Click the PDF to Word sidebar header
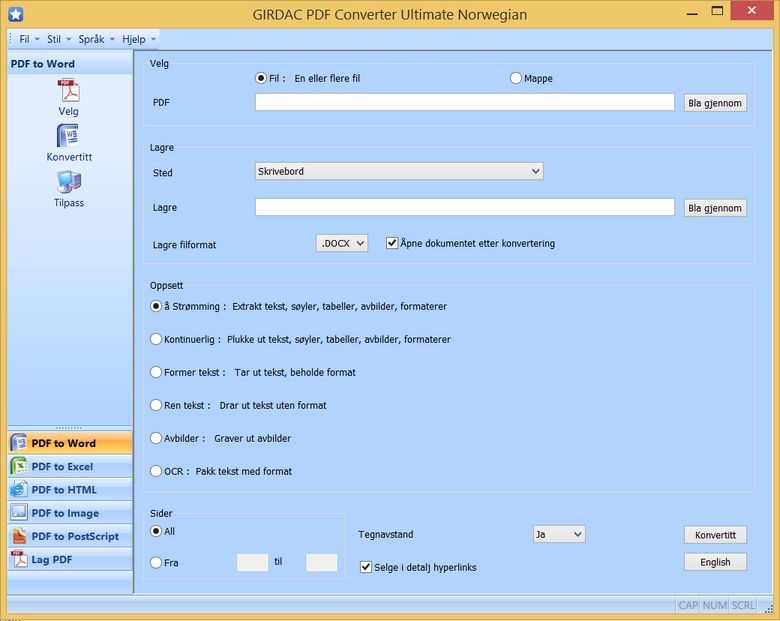 click(x=70, y=64)
